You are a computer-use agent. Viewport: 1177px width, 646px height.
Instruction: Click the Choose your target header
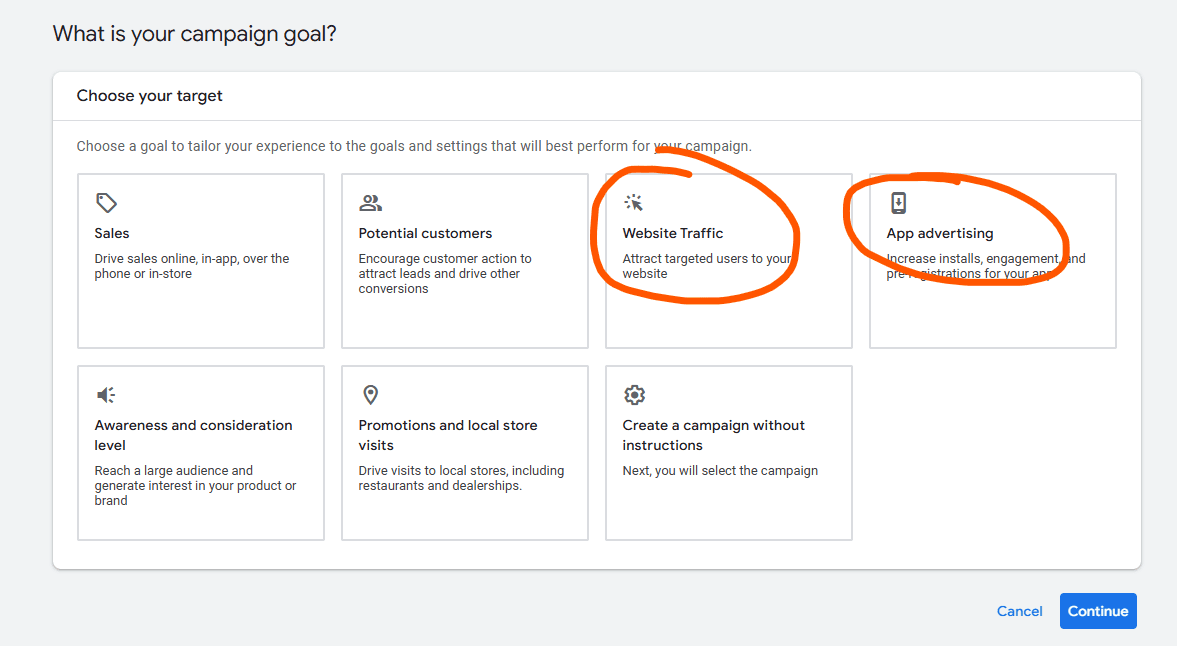[150, 95]
